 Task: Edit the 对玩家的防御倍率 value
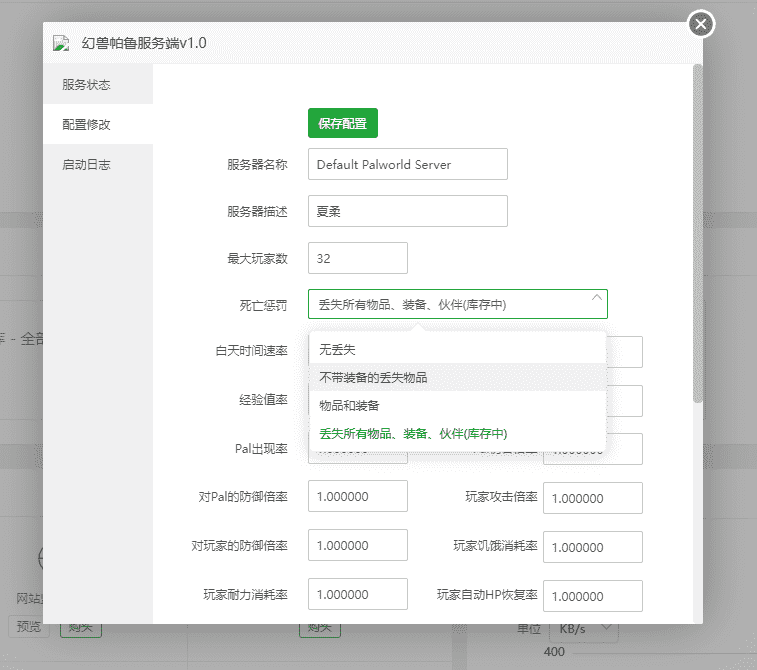click(358, 545)
